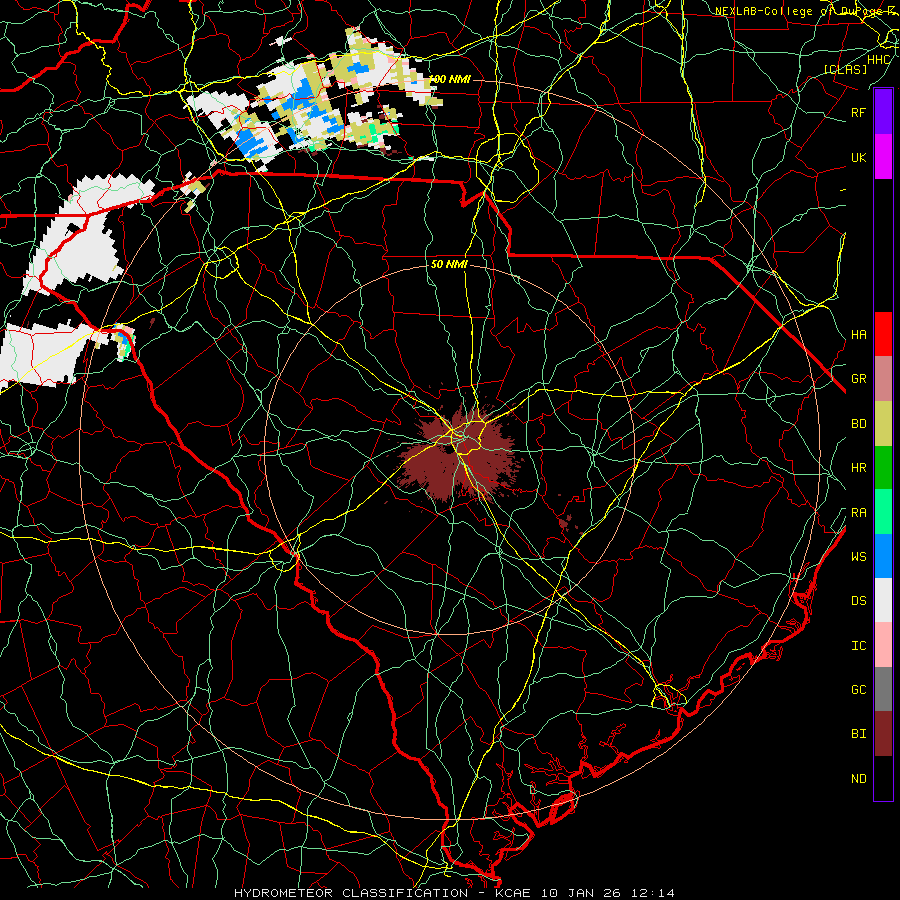This screenshot has height=900, width=900.
Task: Click the 100 NMI range ring label
Action: pyautogui.click(x=449, y=79)
